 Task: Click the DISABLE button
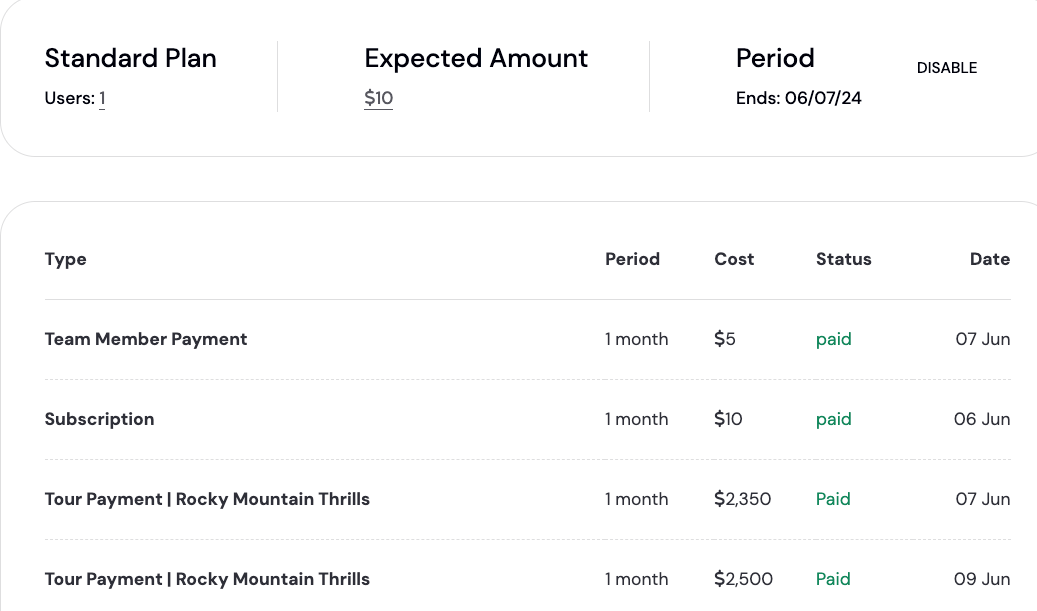946,67
